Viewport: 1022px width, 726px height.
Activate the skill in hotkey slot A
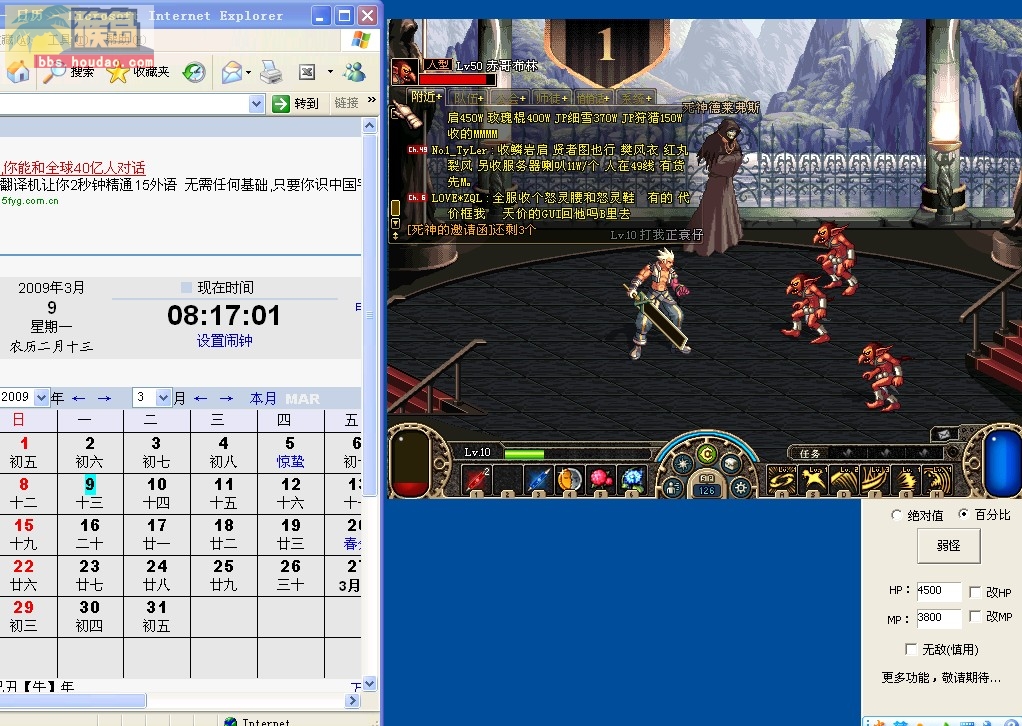click(781, 480)
